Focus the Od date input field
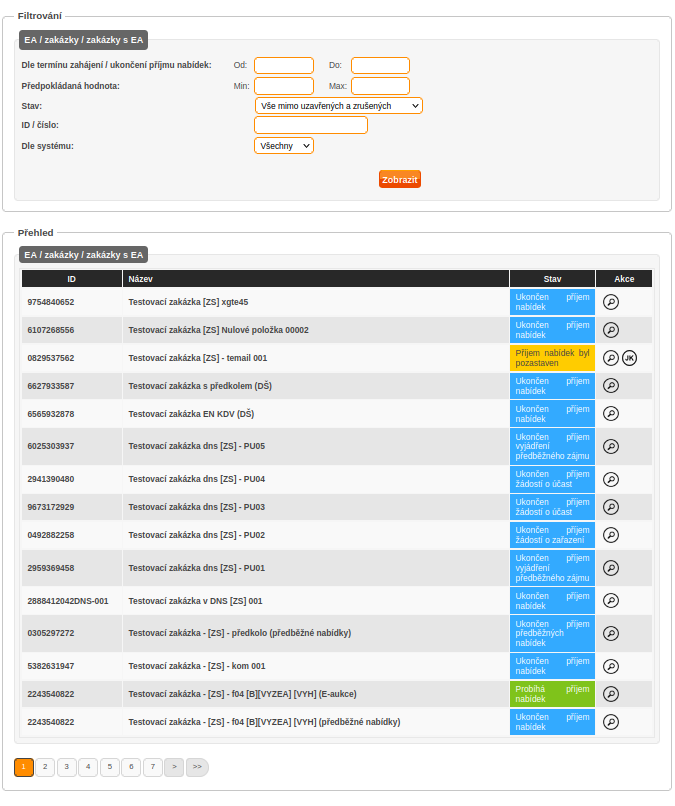The width and height of the screenshot is (675, 806). [x=284, y=66]
